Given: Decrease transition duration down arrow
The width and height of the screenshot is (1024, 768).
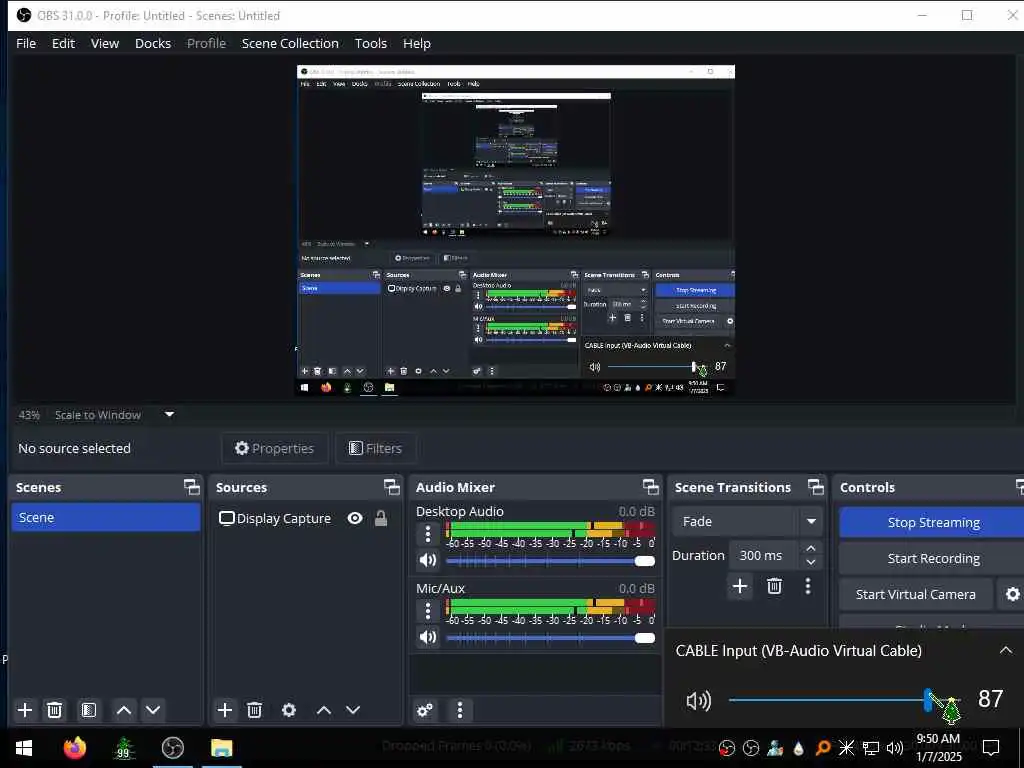Looking at the screenshot, I should 810,562.
